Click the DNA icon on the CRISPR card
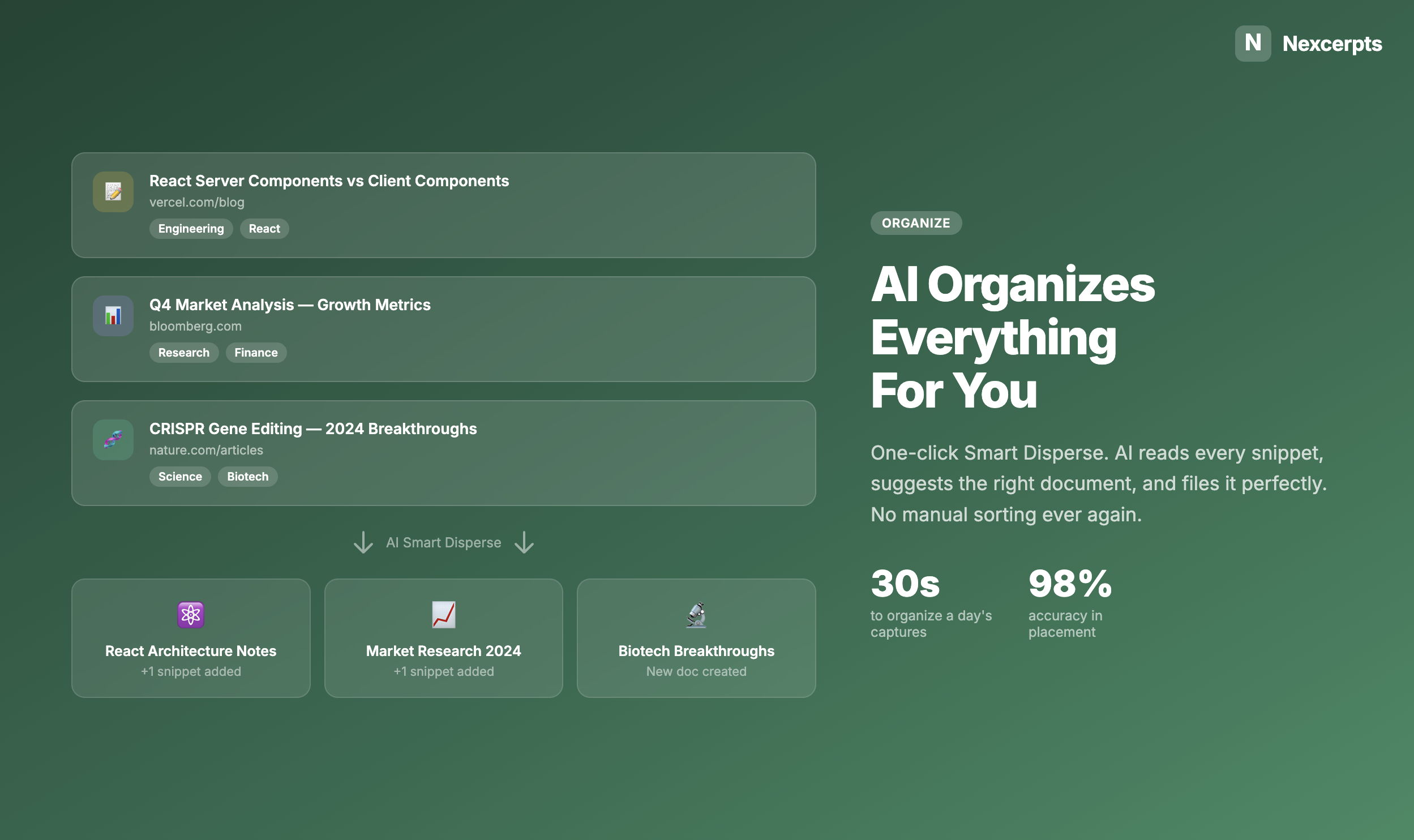Image resolution: width=1414 pixels, height=840 pixels. 113,440
